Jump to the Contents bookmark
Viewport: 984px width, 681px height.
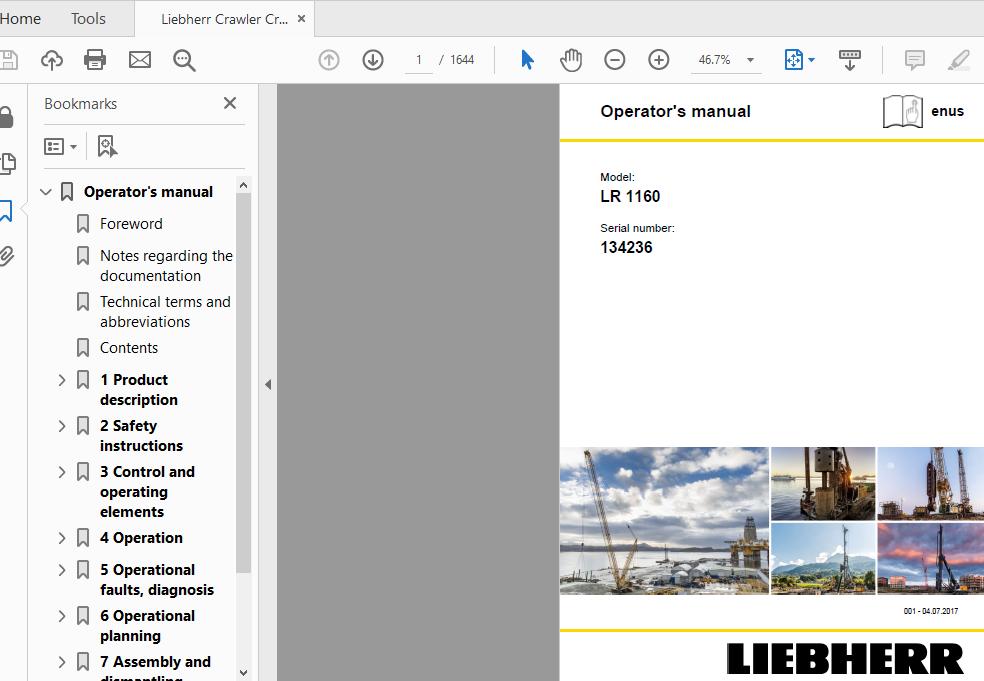(x=129, y=348)
